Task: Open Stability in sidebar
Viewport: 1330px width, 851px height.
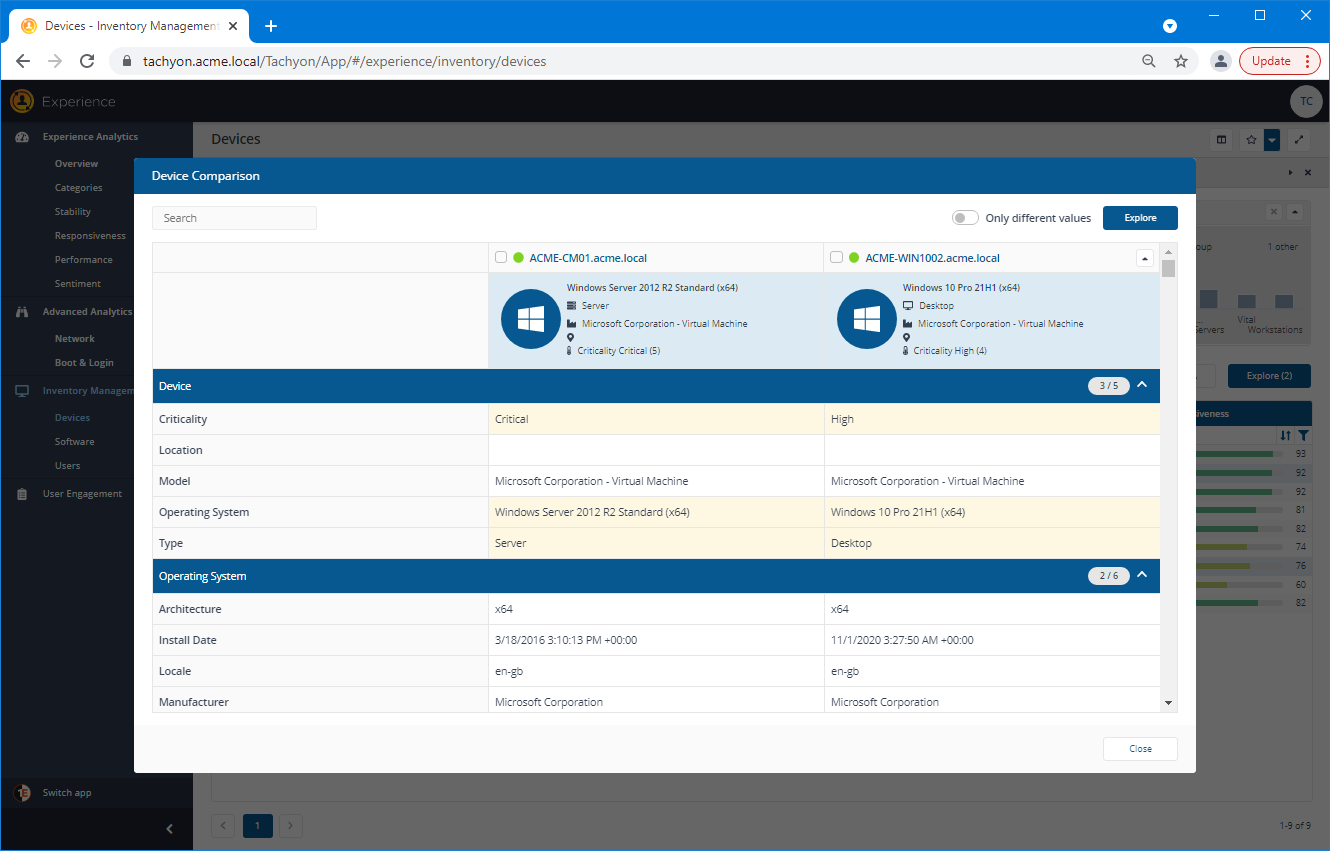Action: point(73,212)
